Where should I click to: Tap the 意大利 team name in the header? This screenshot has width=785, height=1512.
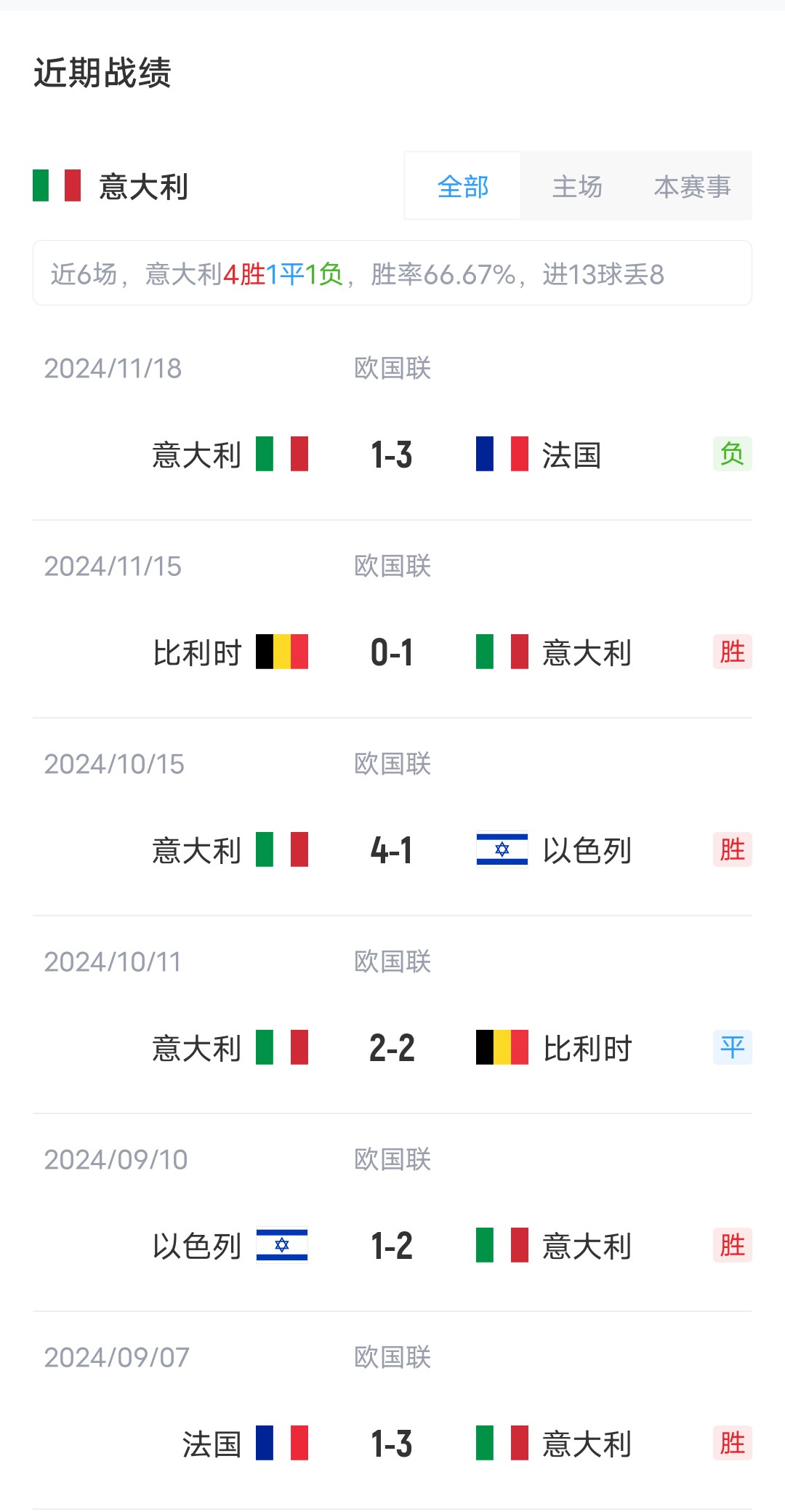pyautogui.click(x=144, y=187)
